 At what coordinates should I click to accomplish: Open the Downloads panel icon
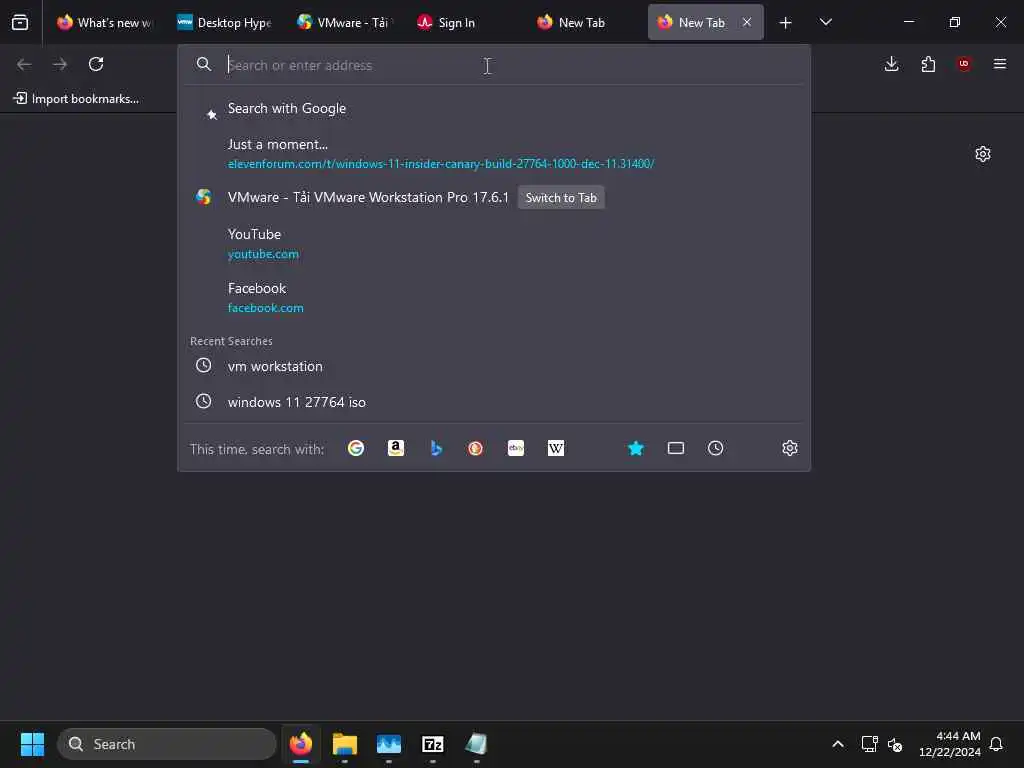pos(891,64)
